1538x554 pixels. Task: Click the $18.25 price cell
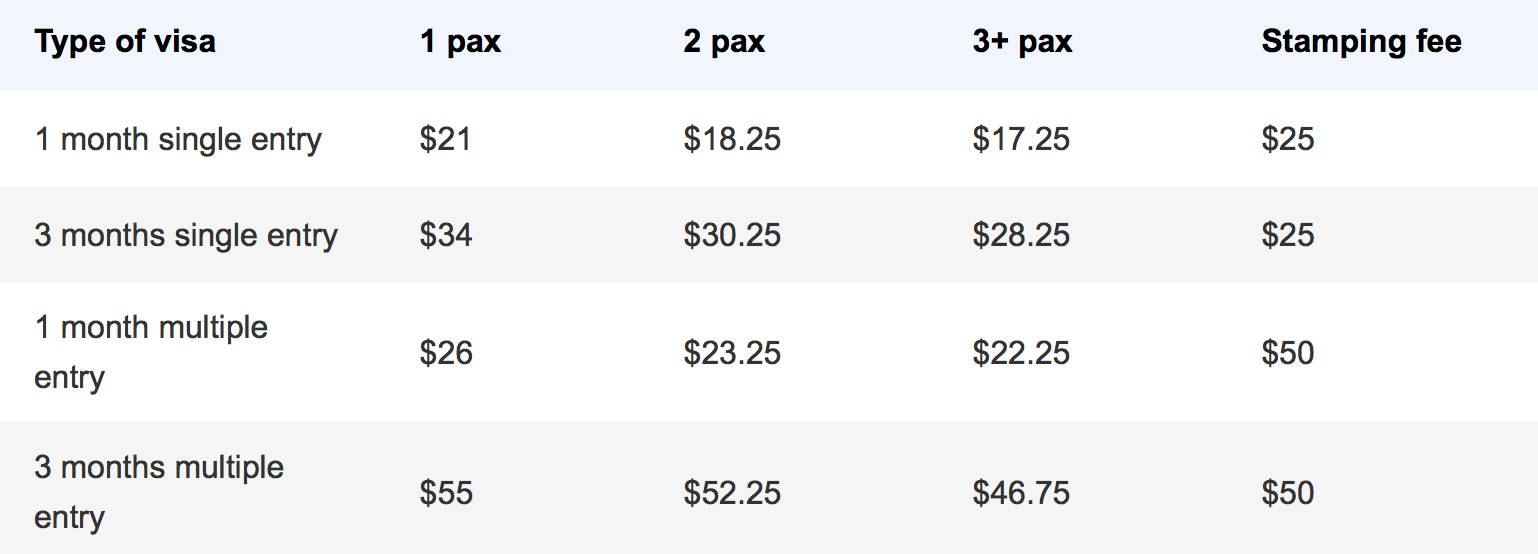(732, 138)
